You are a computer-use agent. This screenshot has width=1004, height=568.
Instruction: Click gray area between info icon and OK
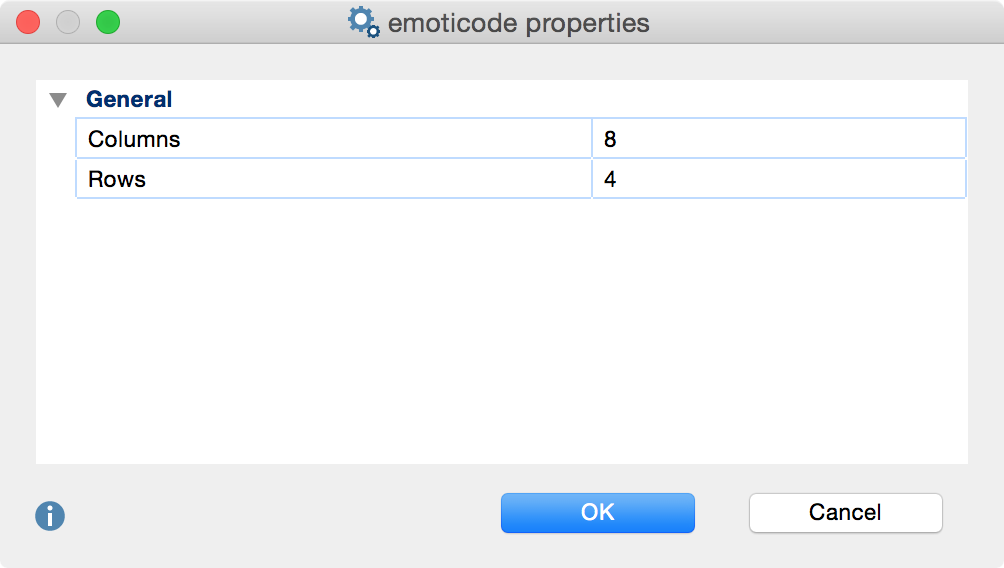[280, 514]
